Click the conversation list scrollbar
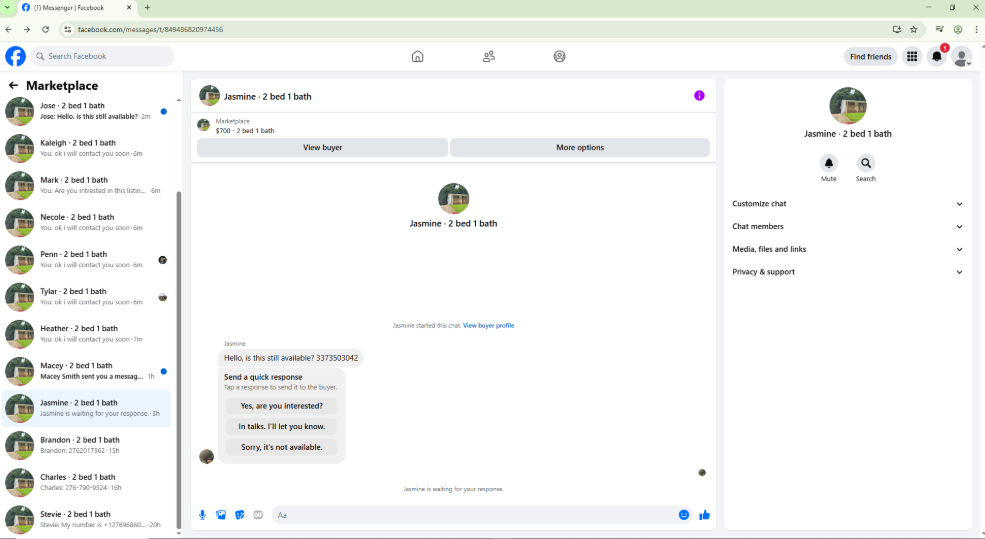The height and width of the screenshot is (539, 985). (178, 359)
